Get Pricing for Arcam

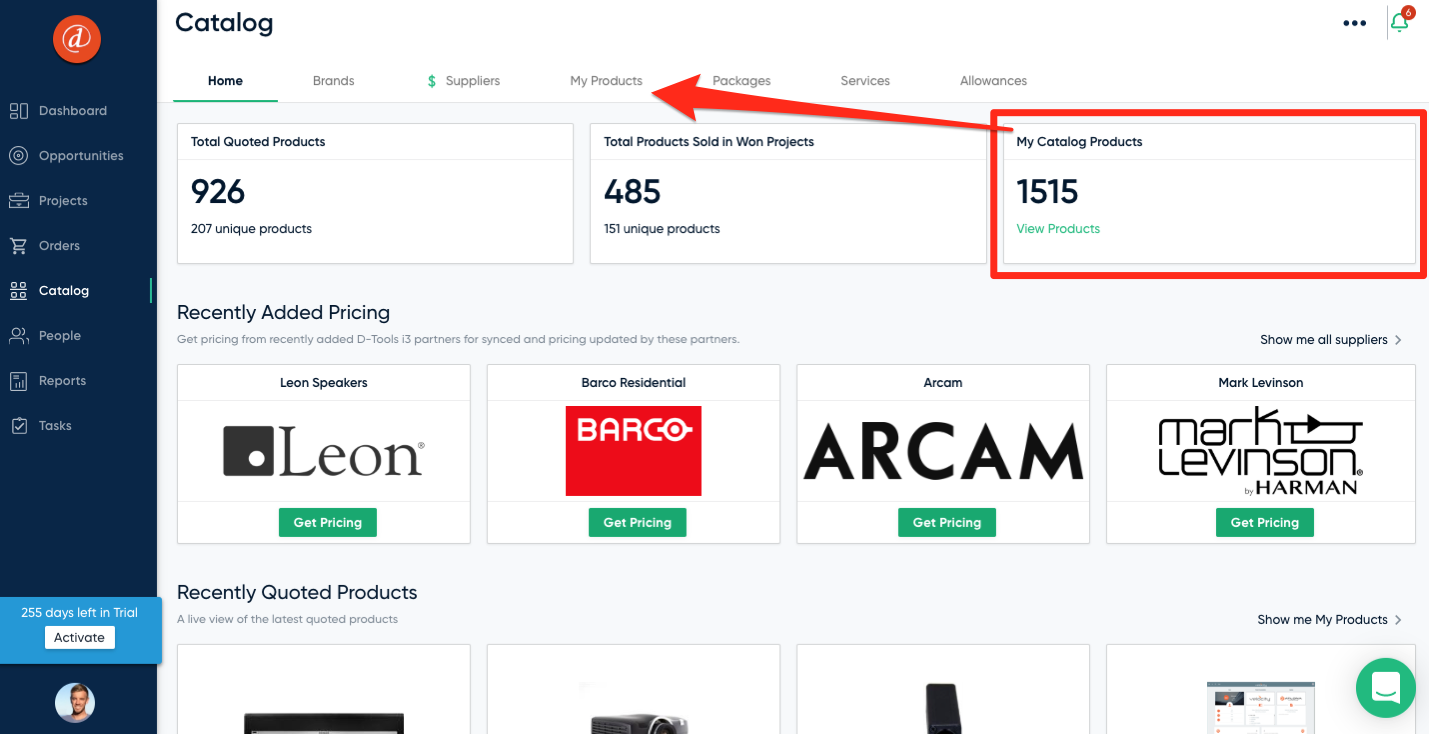pos(947,523)
